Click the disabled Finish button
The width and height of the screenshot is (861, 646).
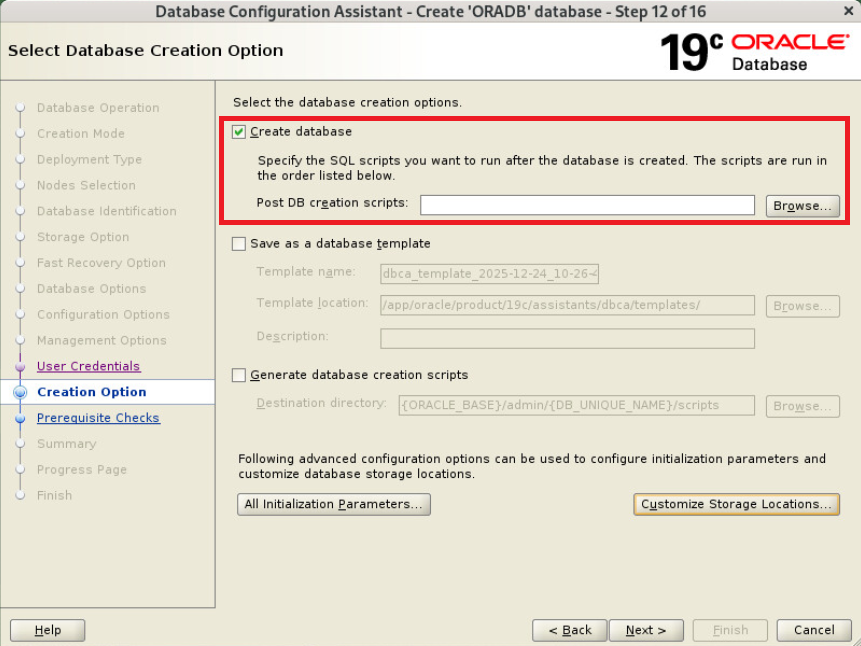(730, 630)
